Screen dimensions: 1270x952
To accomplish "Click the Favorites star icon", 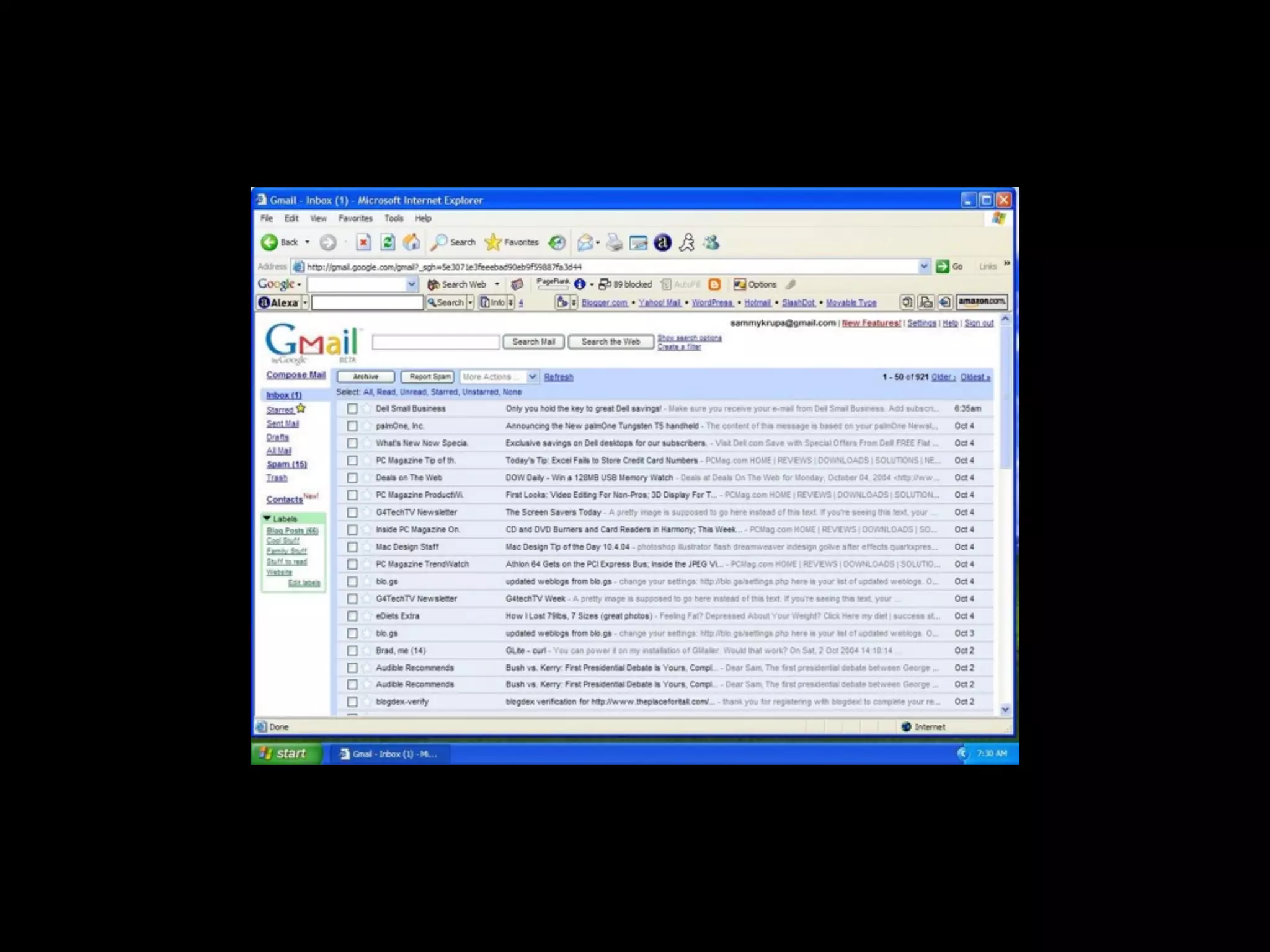I will [x=493, y=242].
